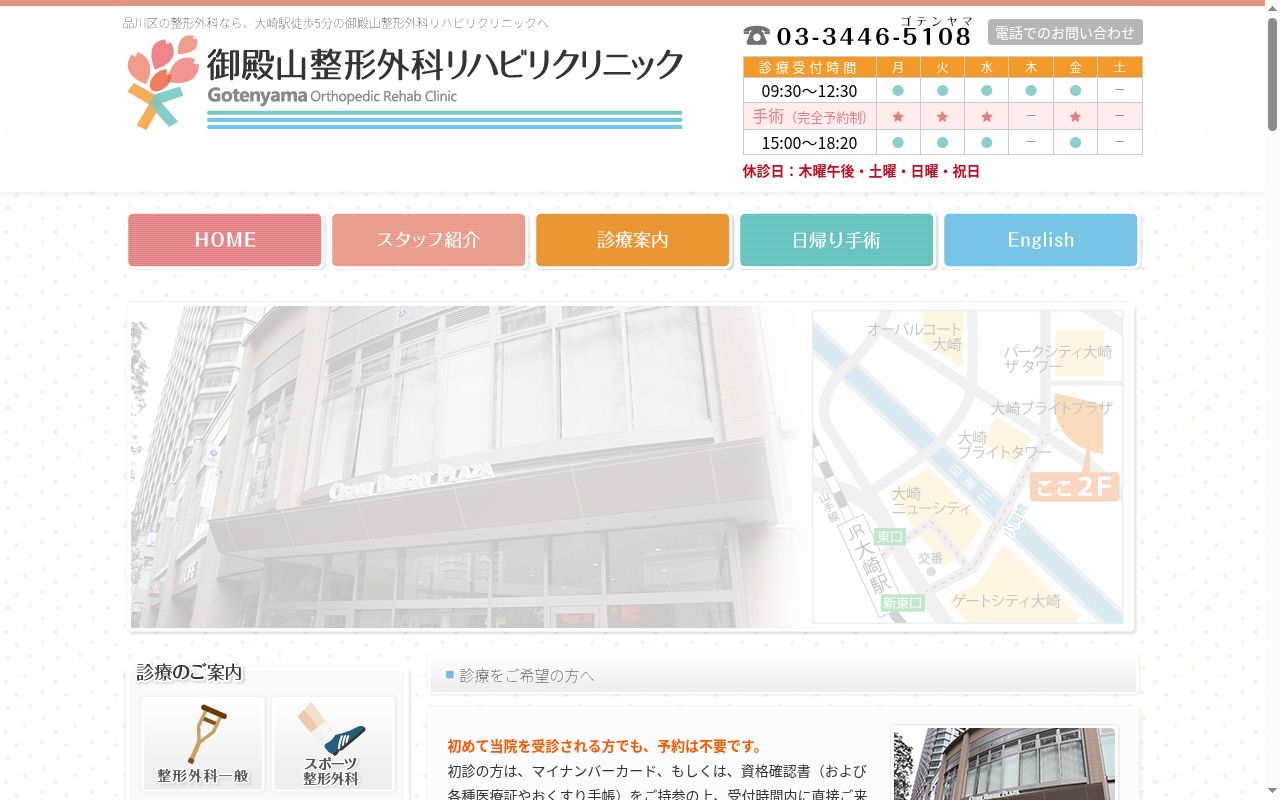The image size is (1280, 800).
Task: Click the 土 column header in schedule
Action: (x=1120, y=68)
